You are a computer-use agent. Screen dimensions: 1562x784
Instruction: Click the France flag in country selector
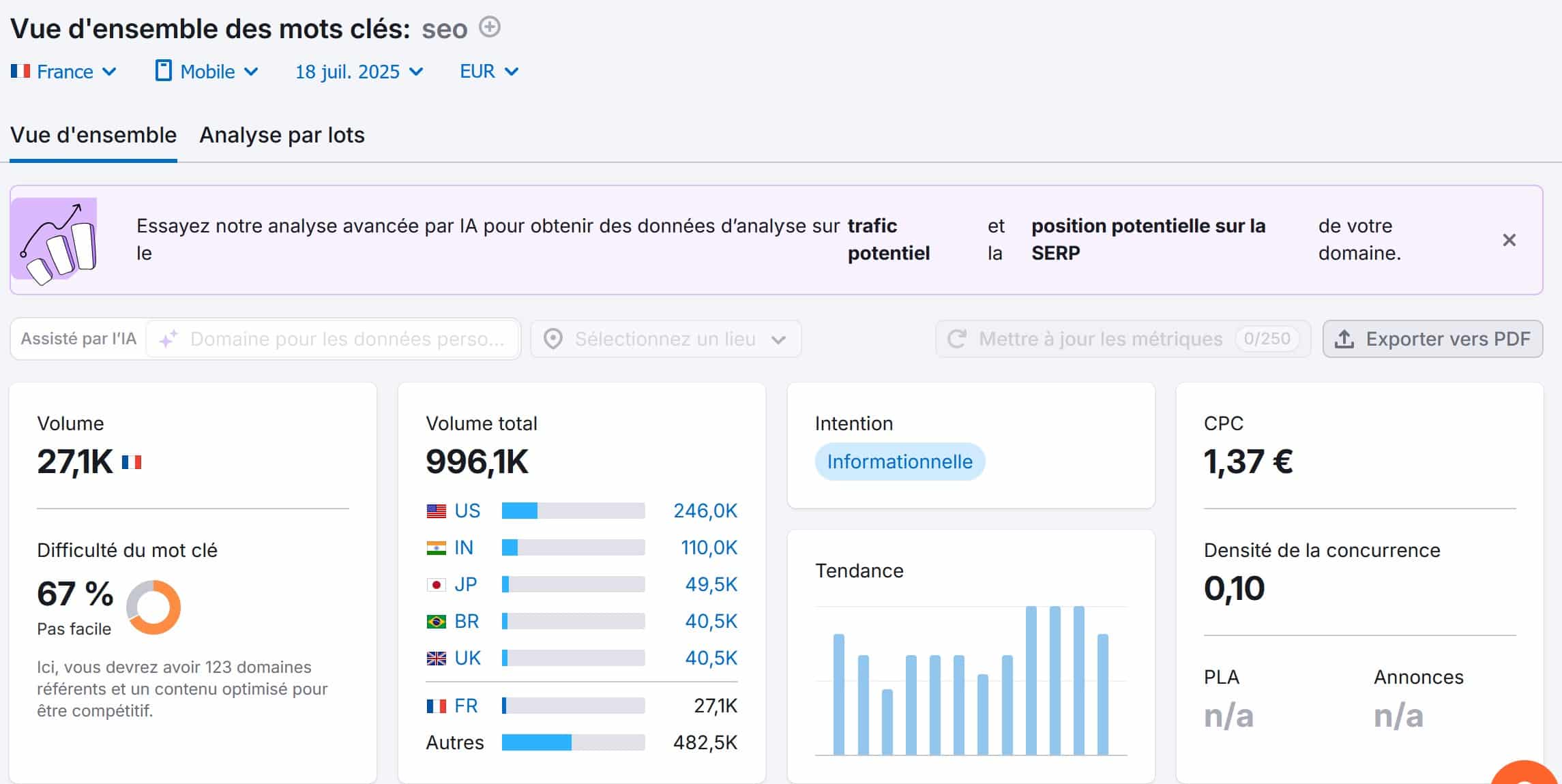pos(20,71)
